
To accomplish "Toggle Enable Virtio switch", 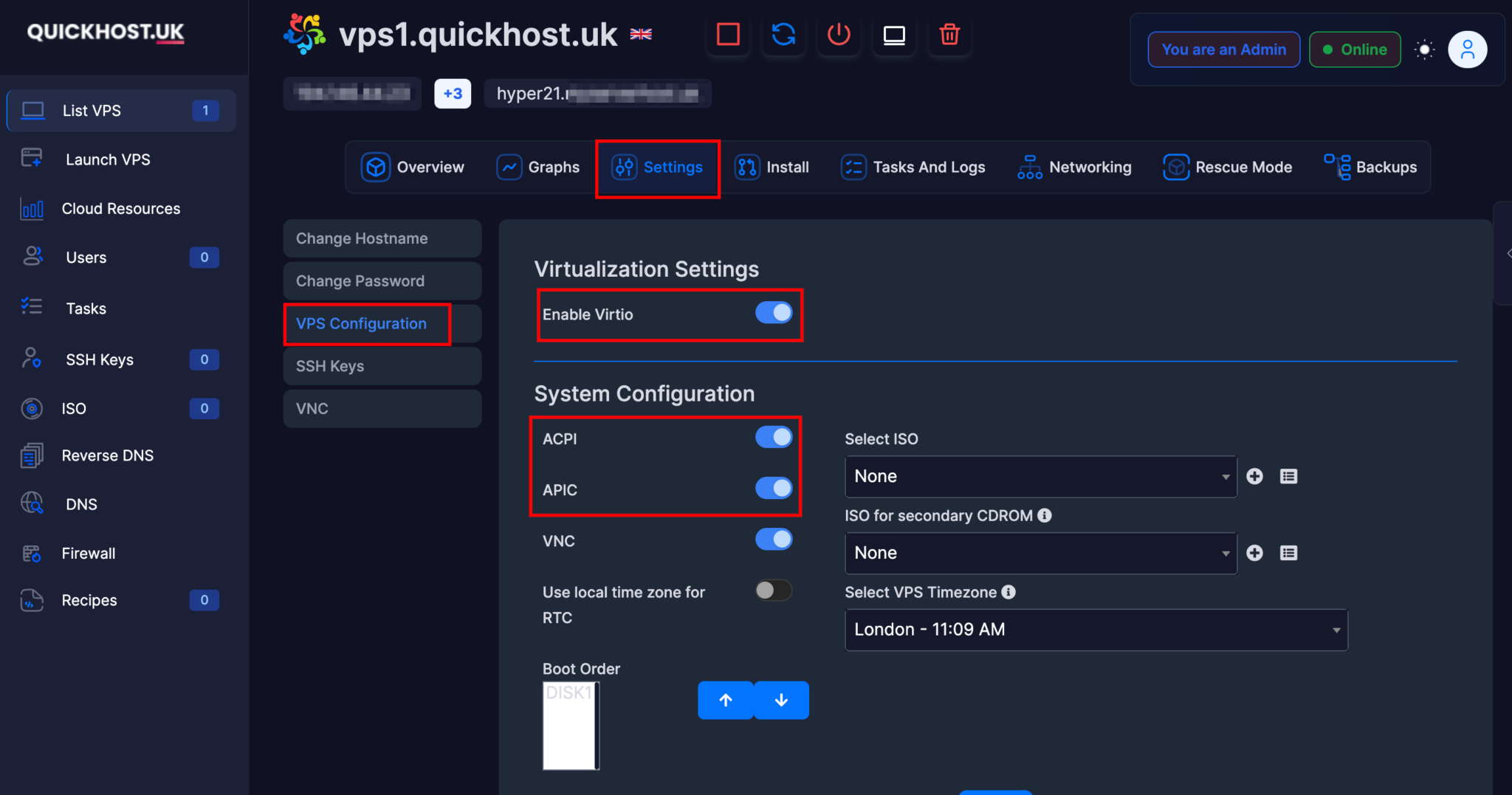I will click(774, 313).
